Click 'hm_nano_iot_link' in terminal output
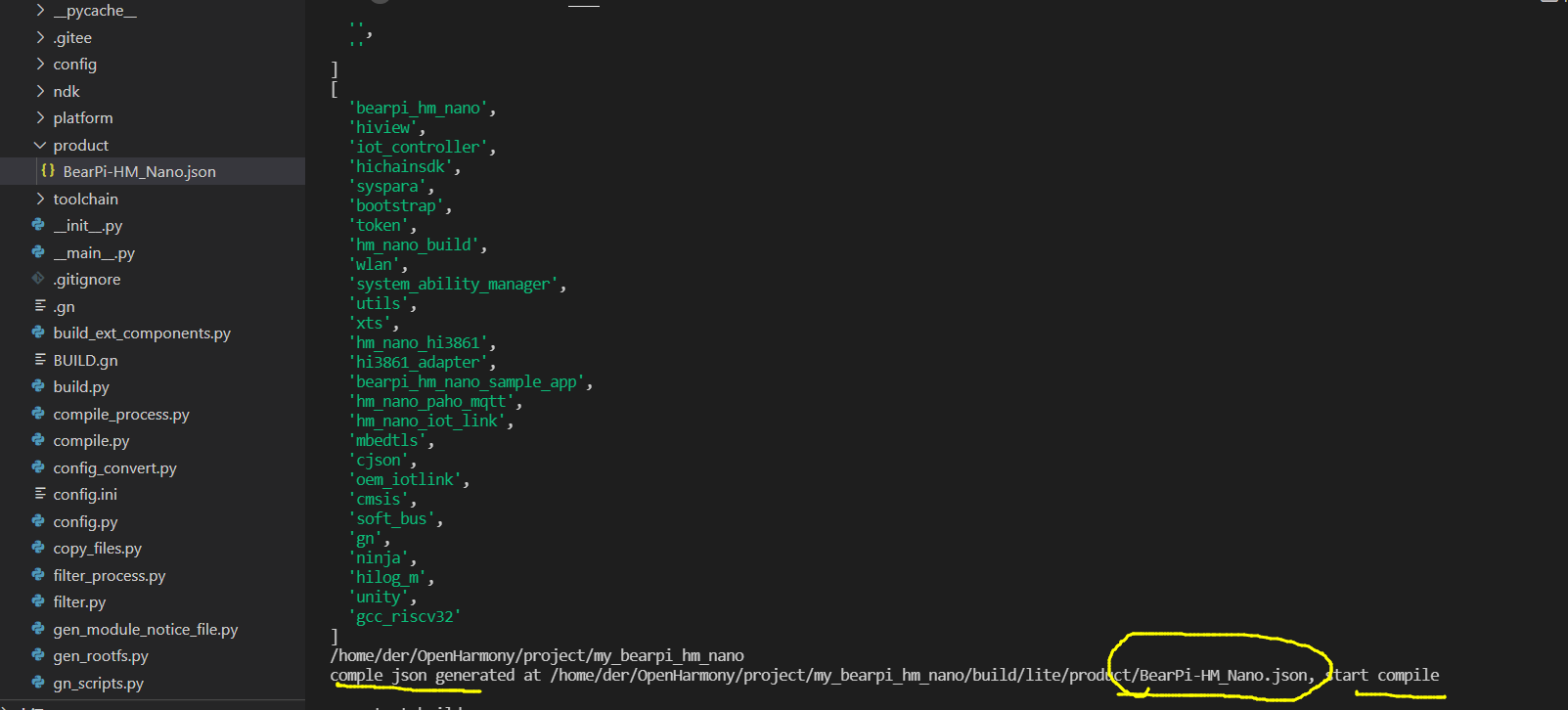Image resolution: width=1568 pixels, height=710 pixels. [427, 421]
